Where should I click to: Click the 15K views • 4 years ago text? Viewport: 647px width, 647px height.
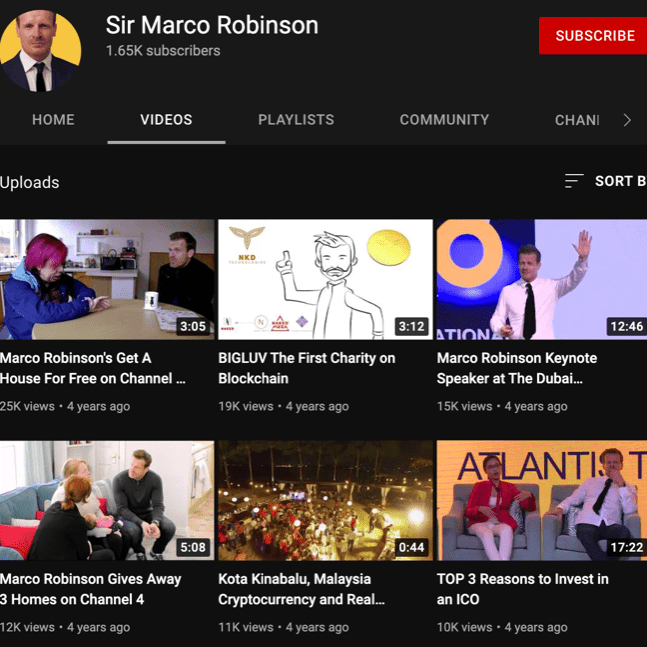(502, 406)
